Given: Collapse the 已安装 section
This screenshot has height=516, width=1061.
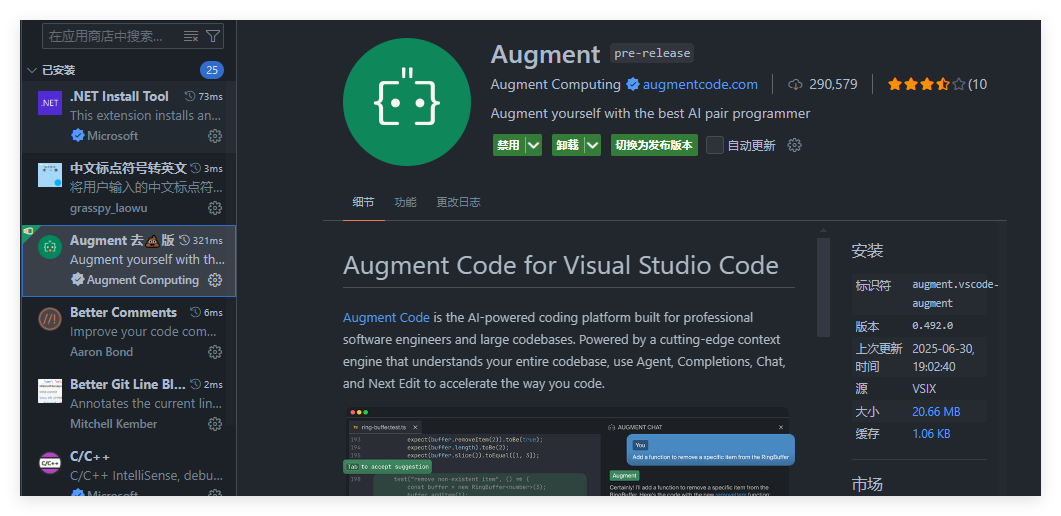Looking at the screenshot, I should (x=32, y=70).
